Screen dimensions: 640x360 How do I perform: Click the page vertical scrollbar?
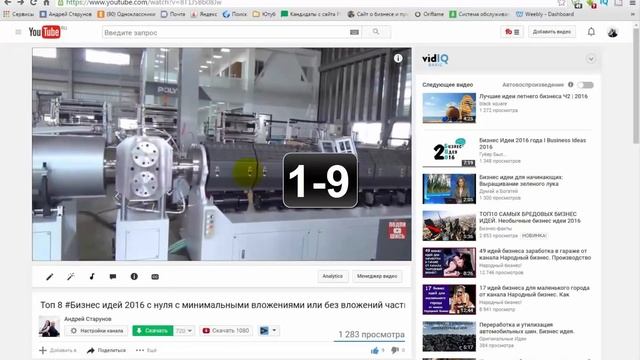636,86
